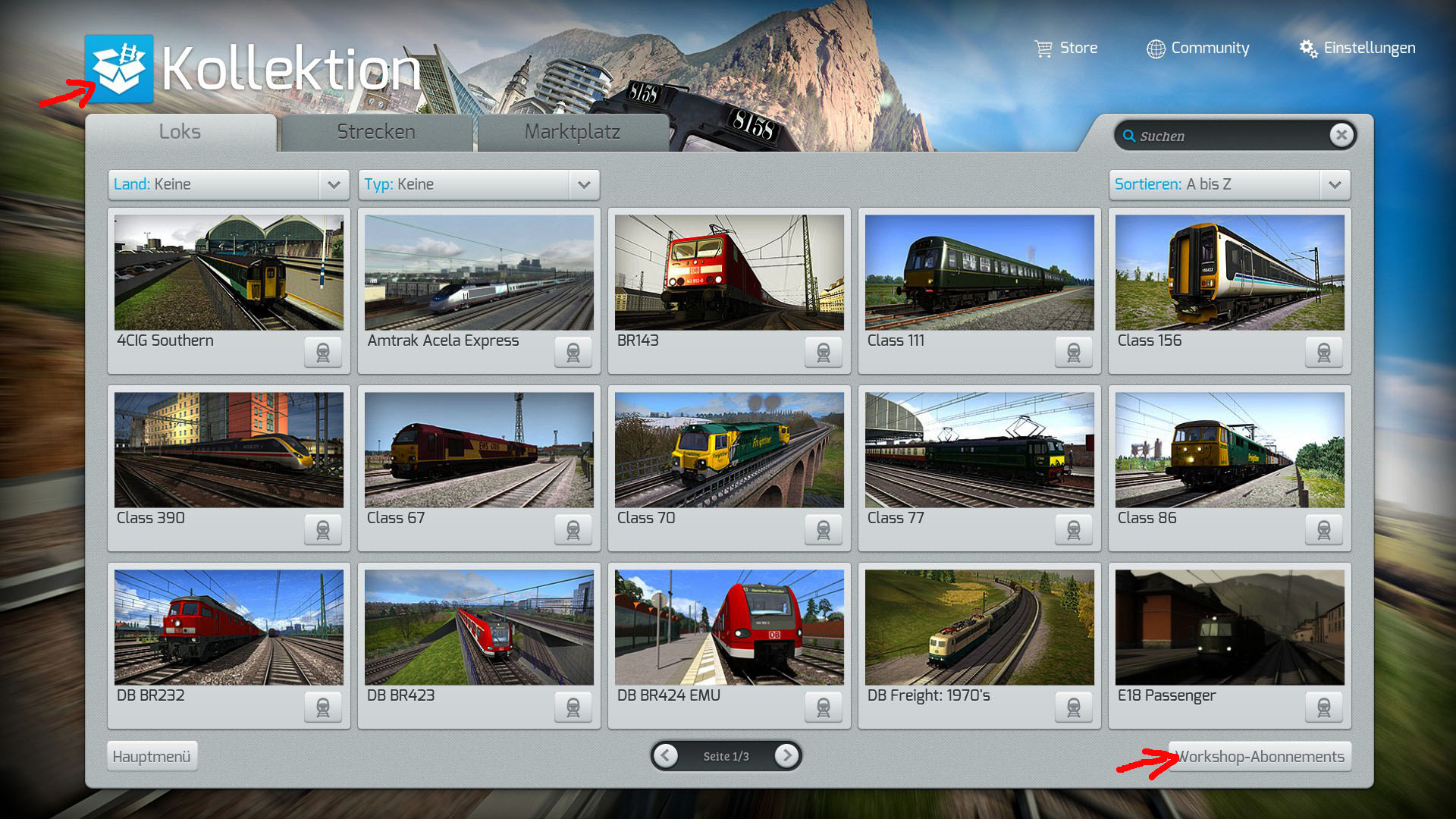This screenshot has width=1456, height=819.
Task: Open Community via the globe icon
Action: [1156, 49]
